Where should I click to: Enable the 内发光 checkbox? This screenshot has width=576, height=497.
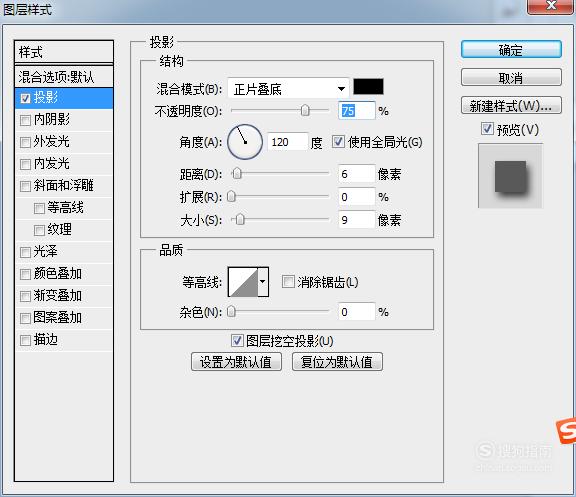25,164
